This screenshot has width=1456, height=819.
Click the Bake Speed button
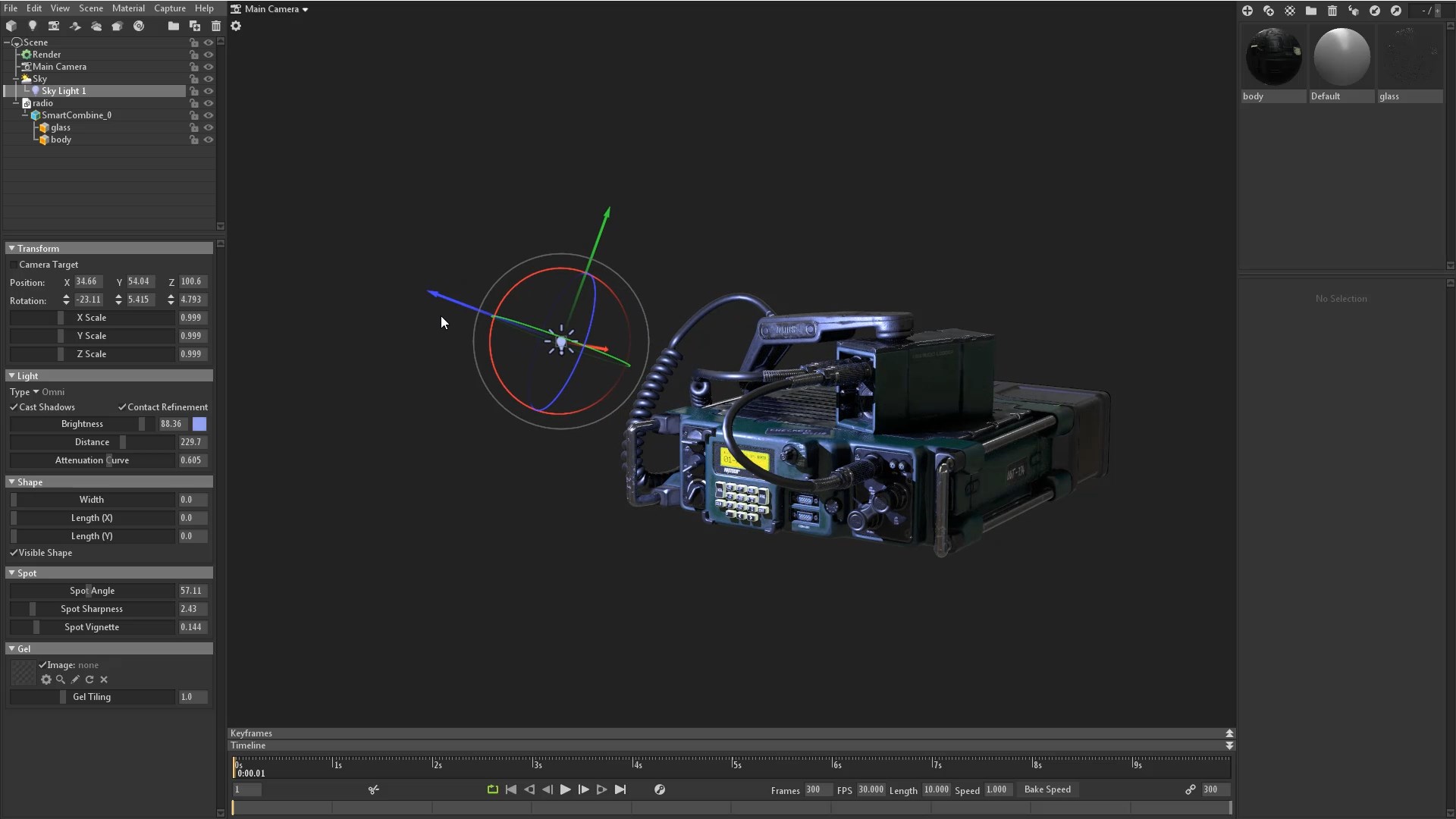point(1047,789)
